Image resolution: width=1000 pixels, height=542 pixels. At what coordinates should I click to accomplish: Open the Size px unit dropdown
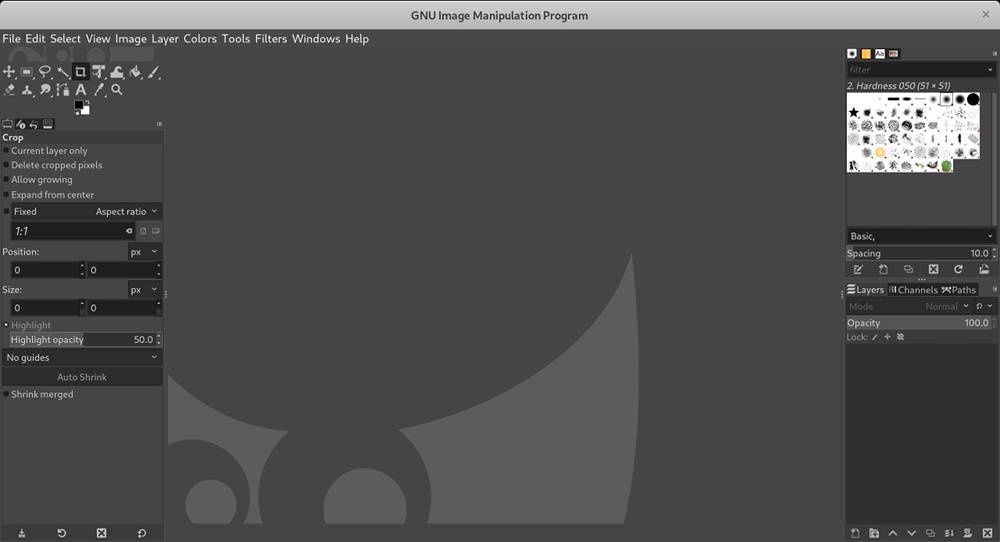(x=144, y=289)
